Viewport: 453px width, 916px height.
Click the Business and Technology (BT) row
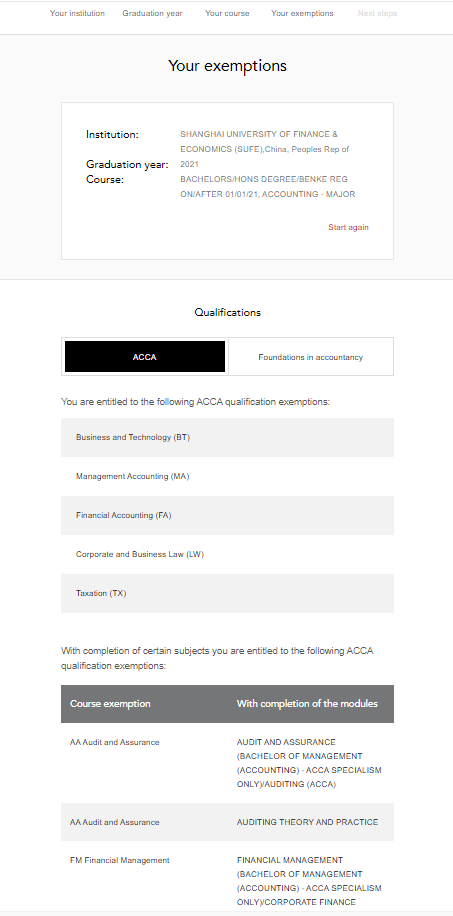[227, 437]
